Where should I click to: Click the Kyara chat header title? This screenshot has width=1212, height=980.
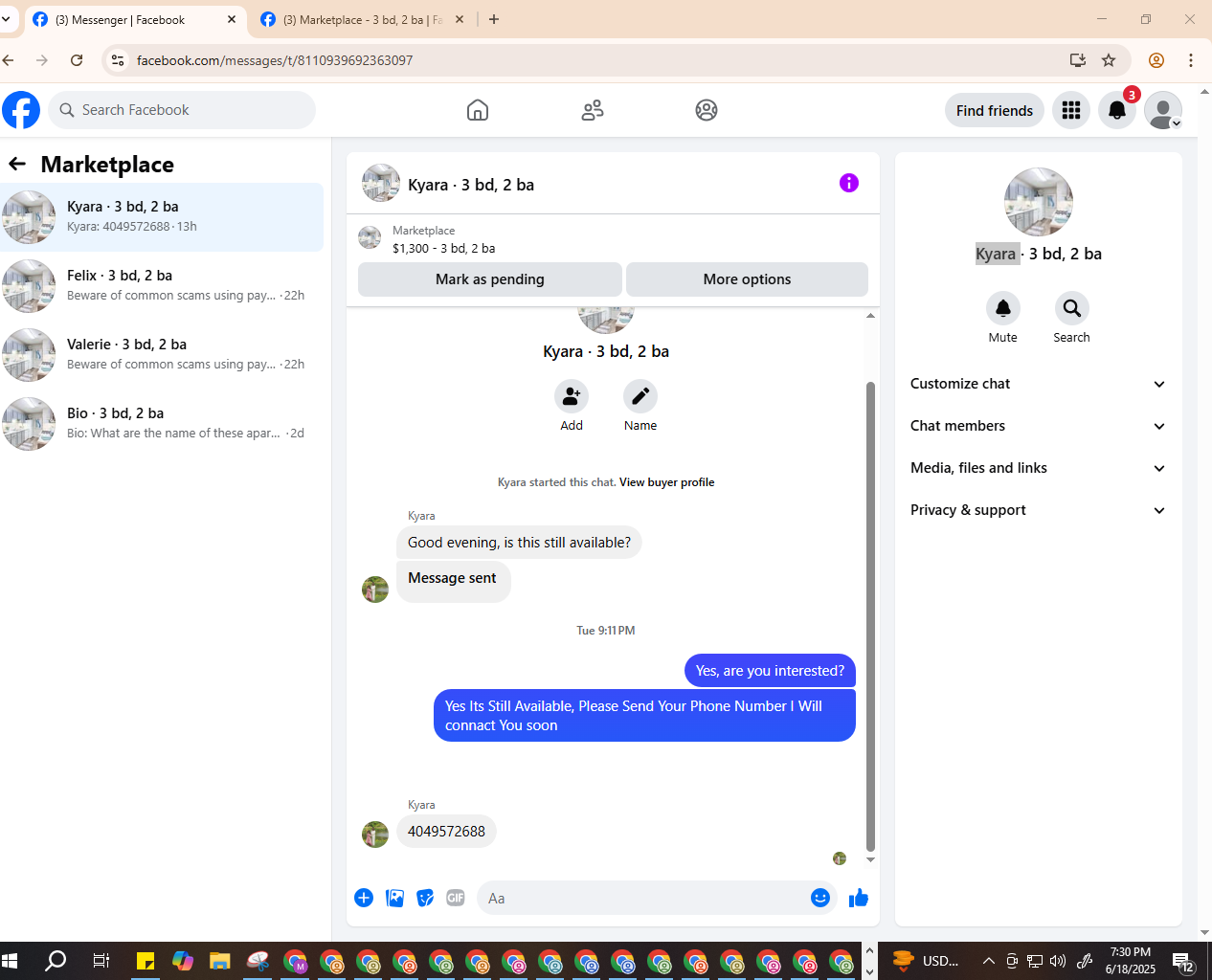point(471,185)
